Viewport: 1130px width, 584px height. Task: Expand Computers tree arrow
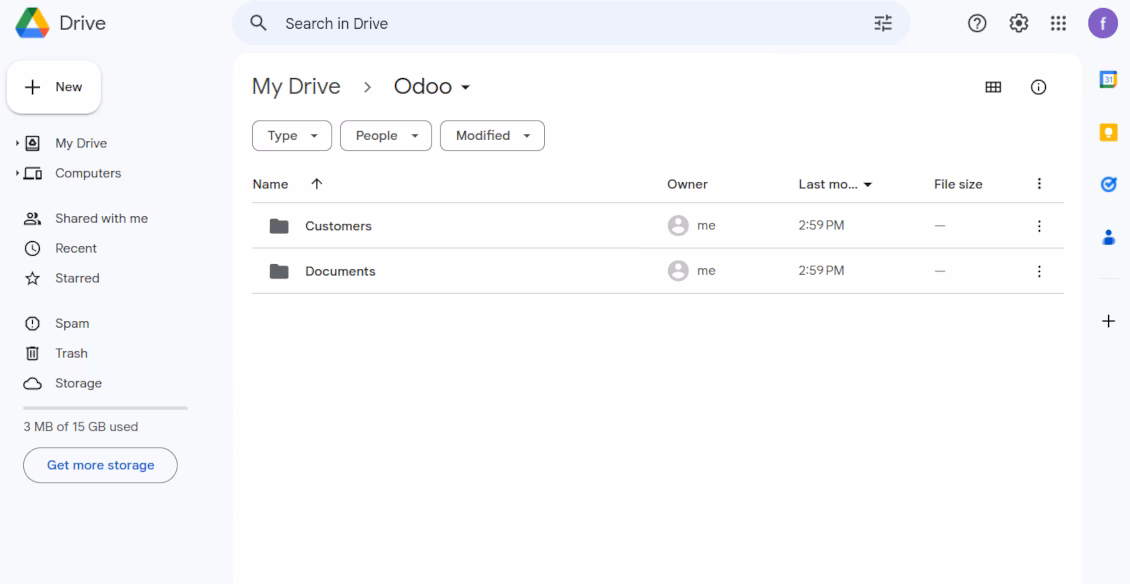17,173
